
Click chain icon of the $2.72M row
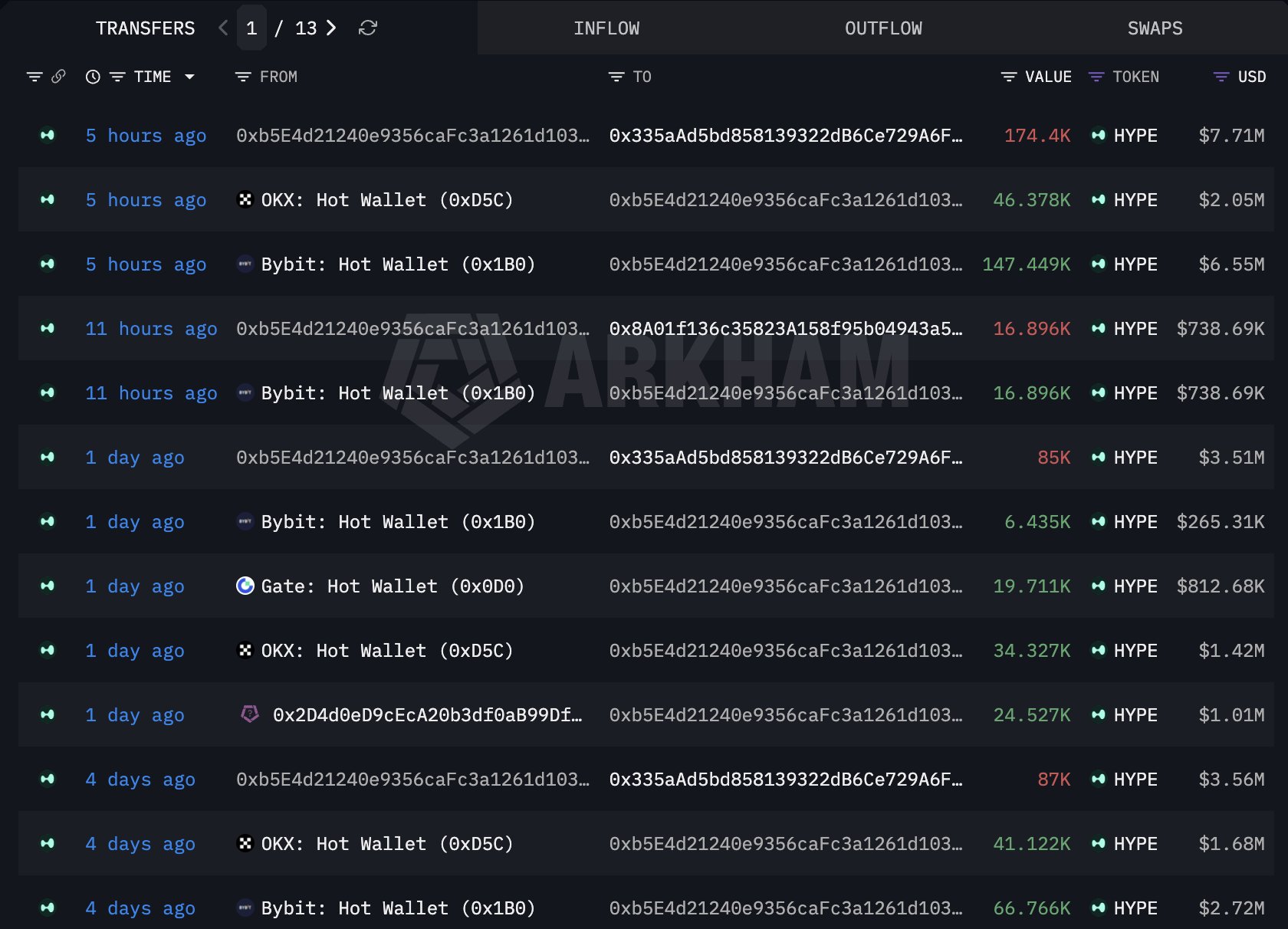tap(48, 908)
